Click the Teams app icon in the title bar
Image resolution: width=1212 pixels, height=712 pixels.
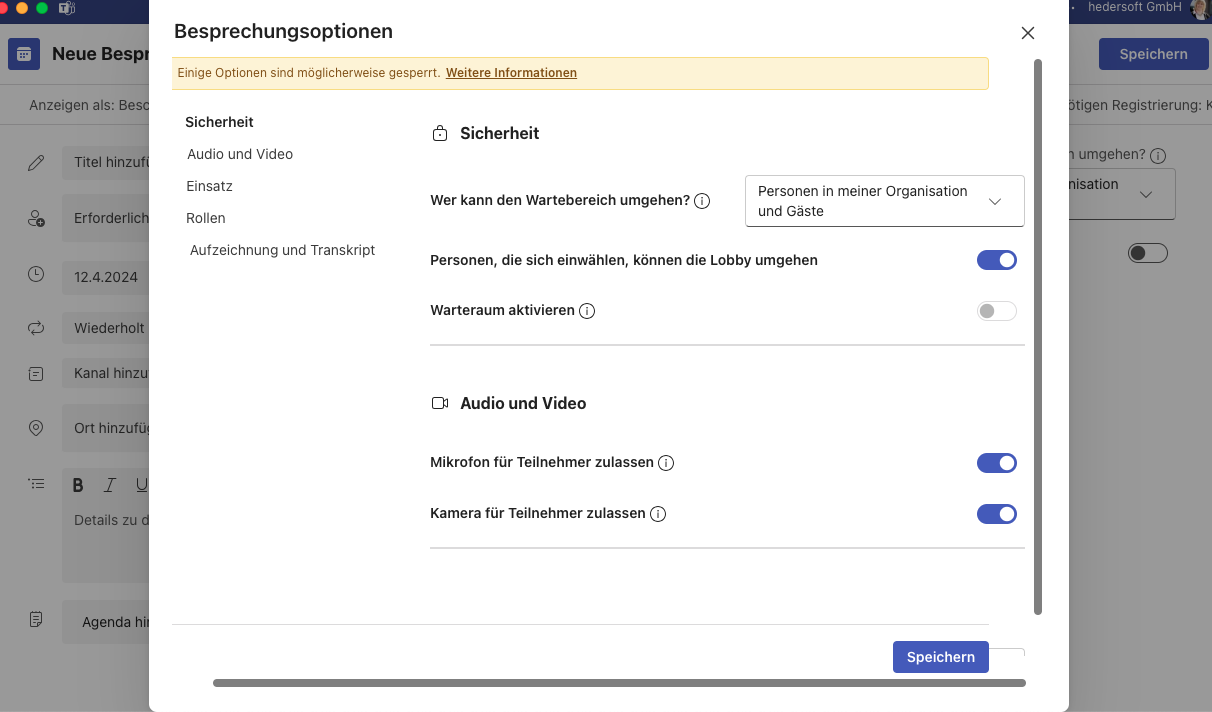[67, 8]
